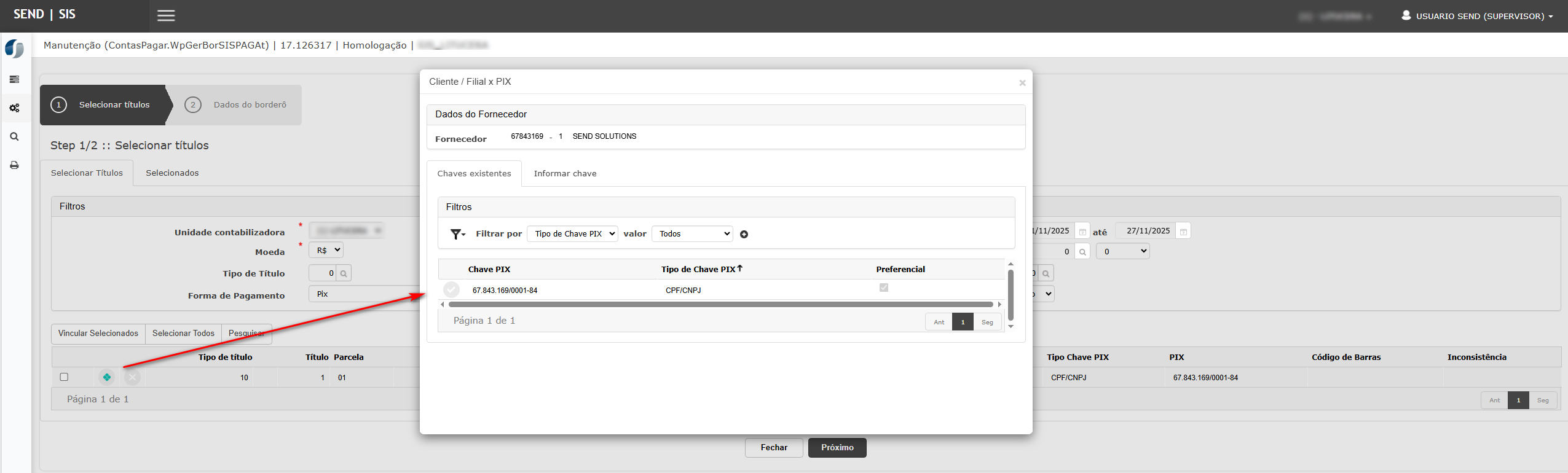This screenshot has width=1568, height=473.
Task: Toggle the Preferencial checkbox
Action: tap(883, 287)
